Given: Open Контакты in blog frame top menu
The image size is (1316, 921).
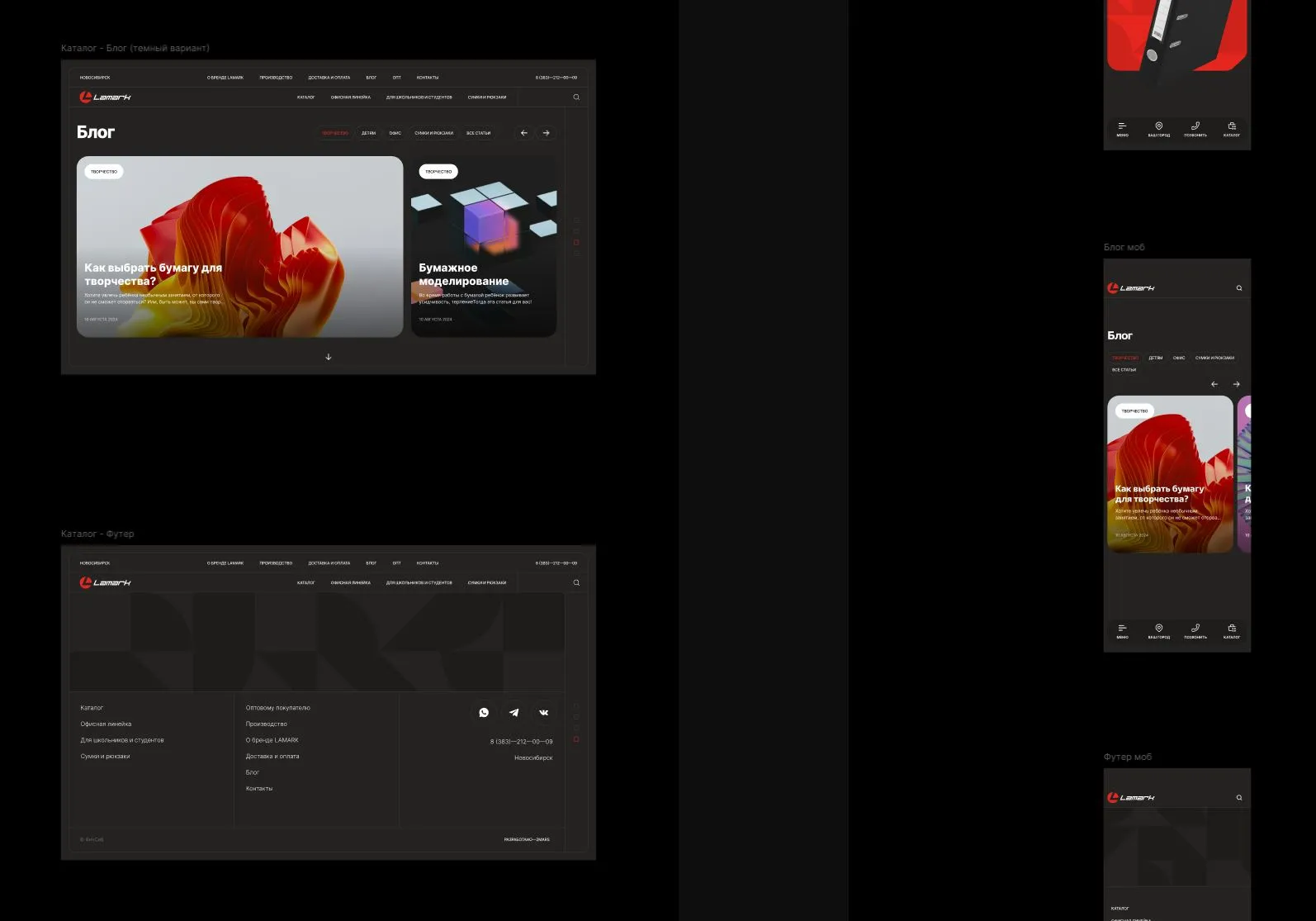Looking at the screenshot, I should [x=428, y=78].
